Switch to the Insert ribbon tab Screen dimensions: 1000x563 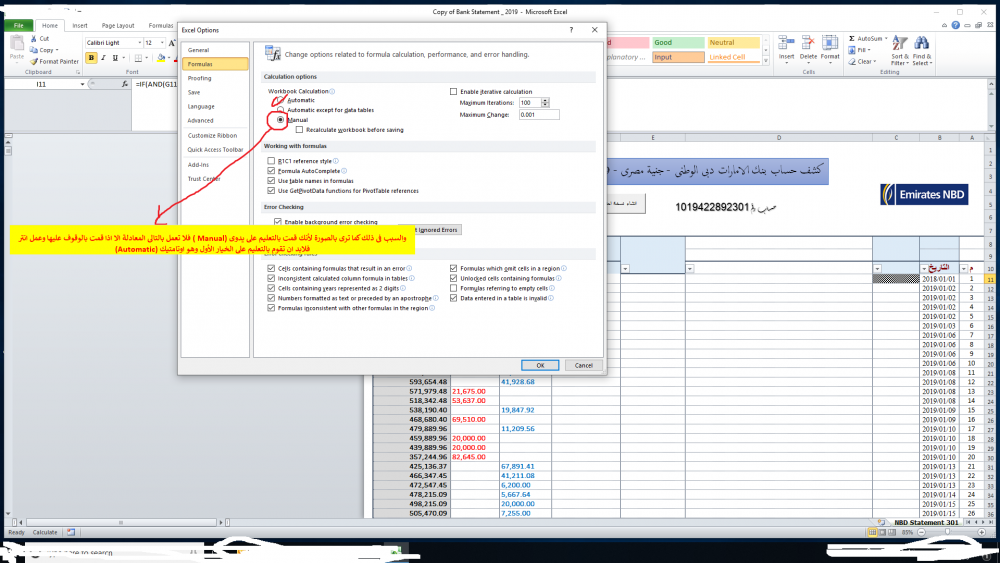pos(80,26)
